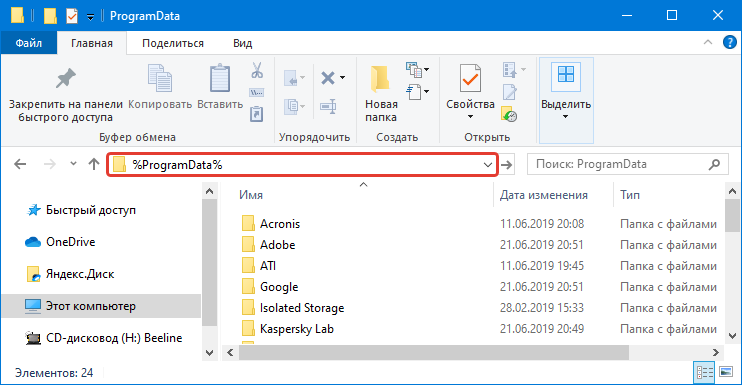The width and height of the screenshot is (742, 385).
Task: Switch to Details view in the status bar
Action: point(704,372)
